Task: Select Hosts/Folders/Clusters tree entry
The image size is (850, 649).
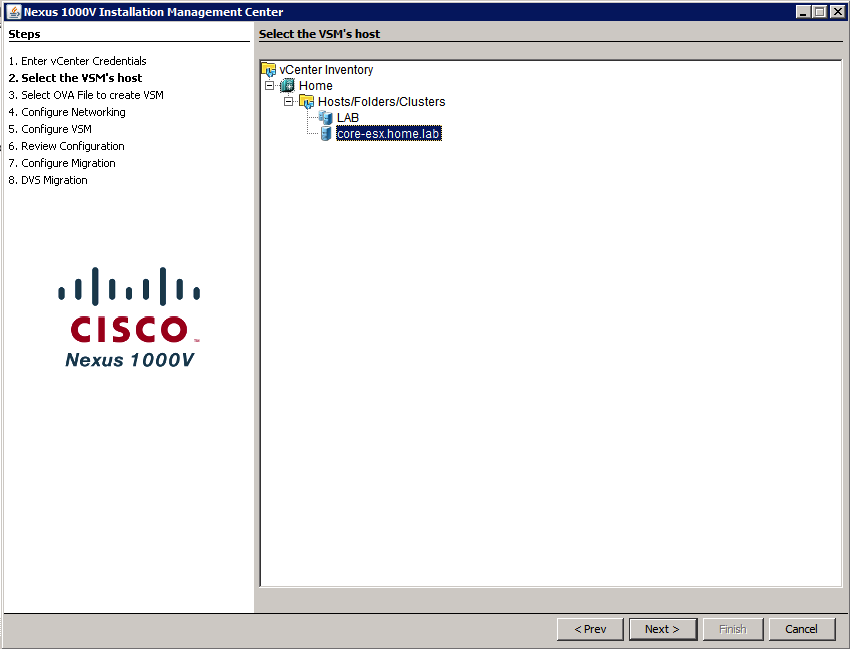Action: tap(382, 101)
